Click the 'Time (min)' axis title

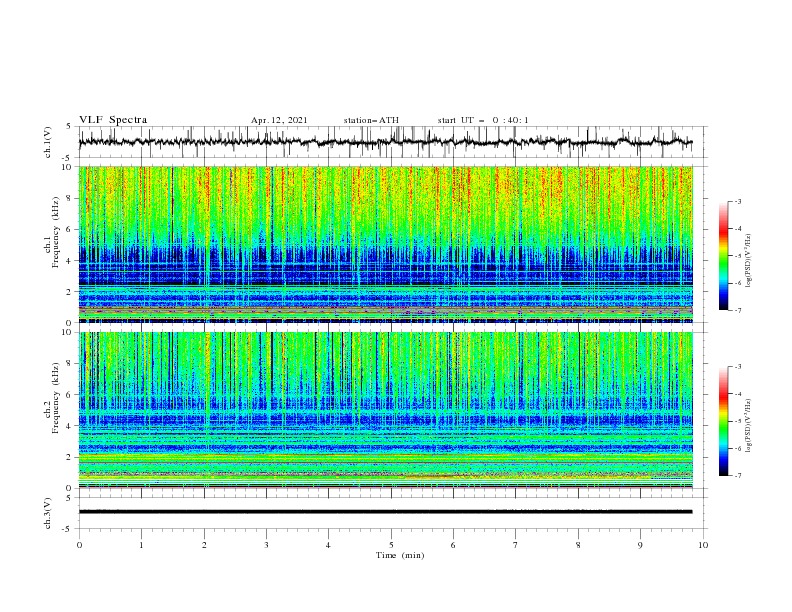[x=400, y=555]
